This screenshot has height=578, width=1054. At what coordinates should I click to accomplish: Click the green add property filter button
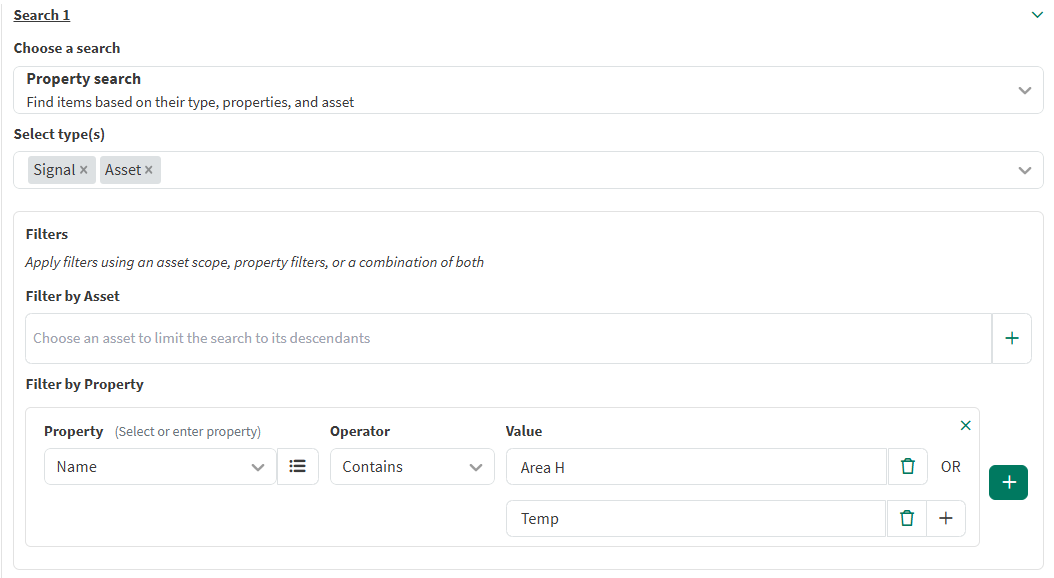1008,483
